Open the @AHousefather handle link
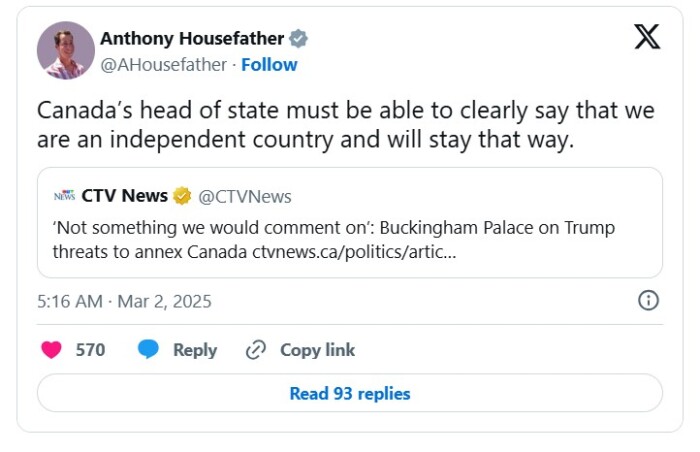The height and width of the screenshot is (452, 700). coord(163,65)
